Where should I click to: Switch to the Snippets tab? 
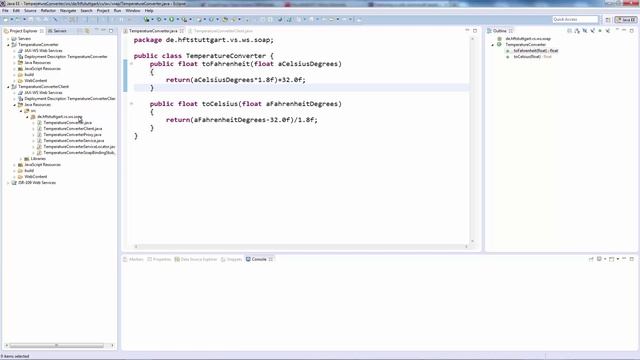pyautogui.click(x=231, y=259)
